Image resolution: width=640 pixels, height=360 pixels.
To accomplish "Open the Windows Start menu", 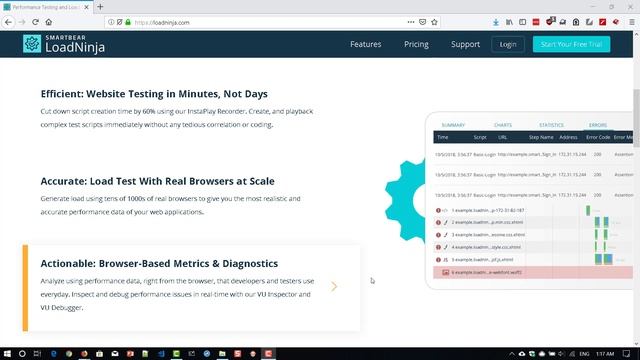I will tap(7, 353).
